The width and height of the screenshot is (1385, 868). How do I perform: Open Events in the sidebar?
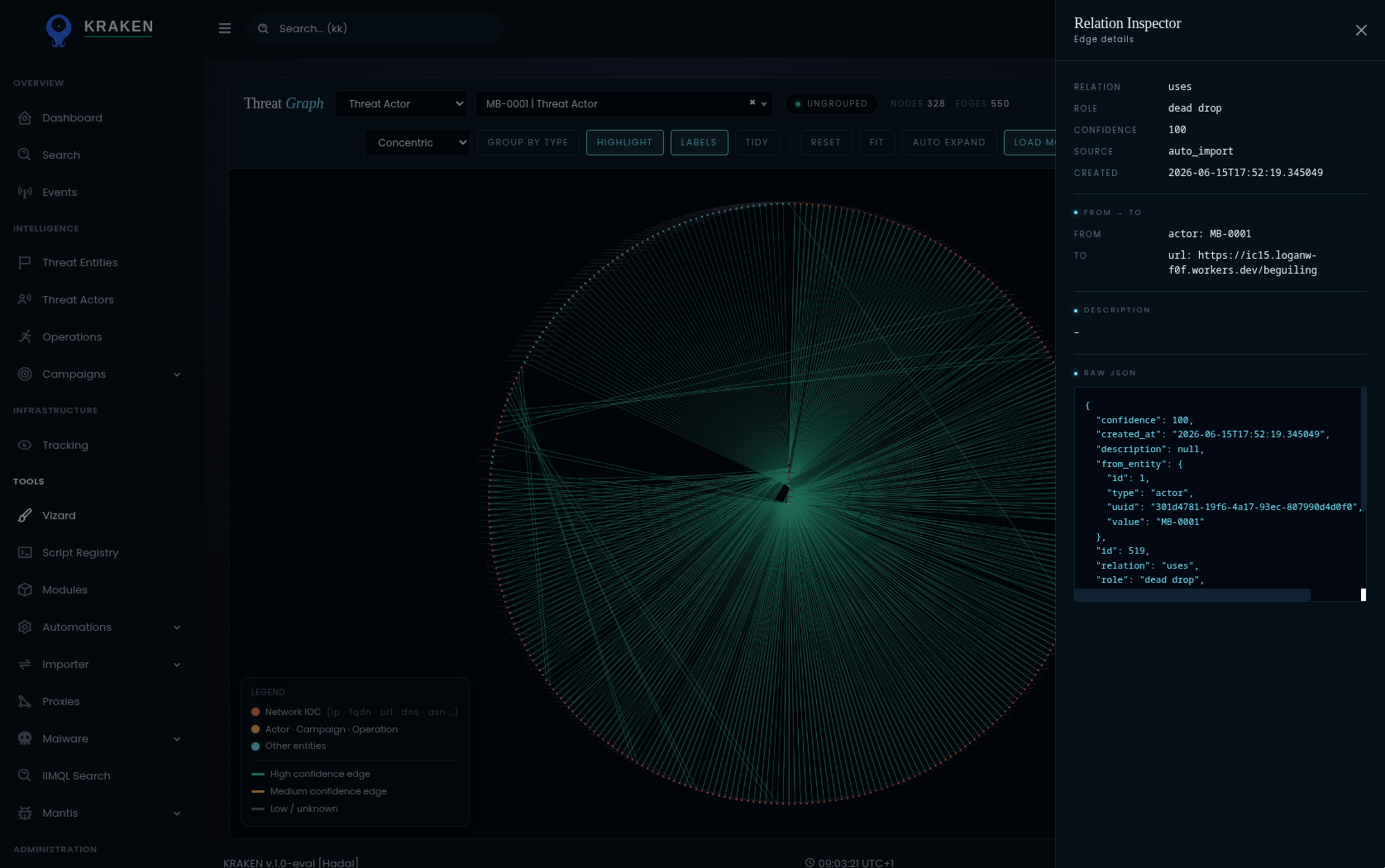tap(60, 193)
